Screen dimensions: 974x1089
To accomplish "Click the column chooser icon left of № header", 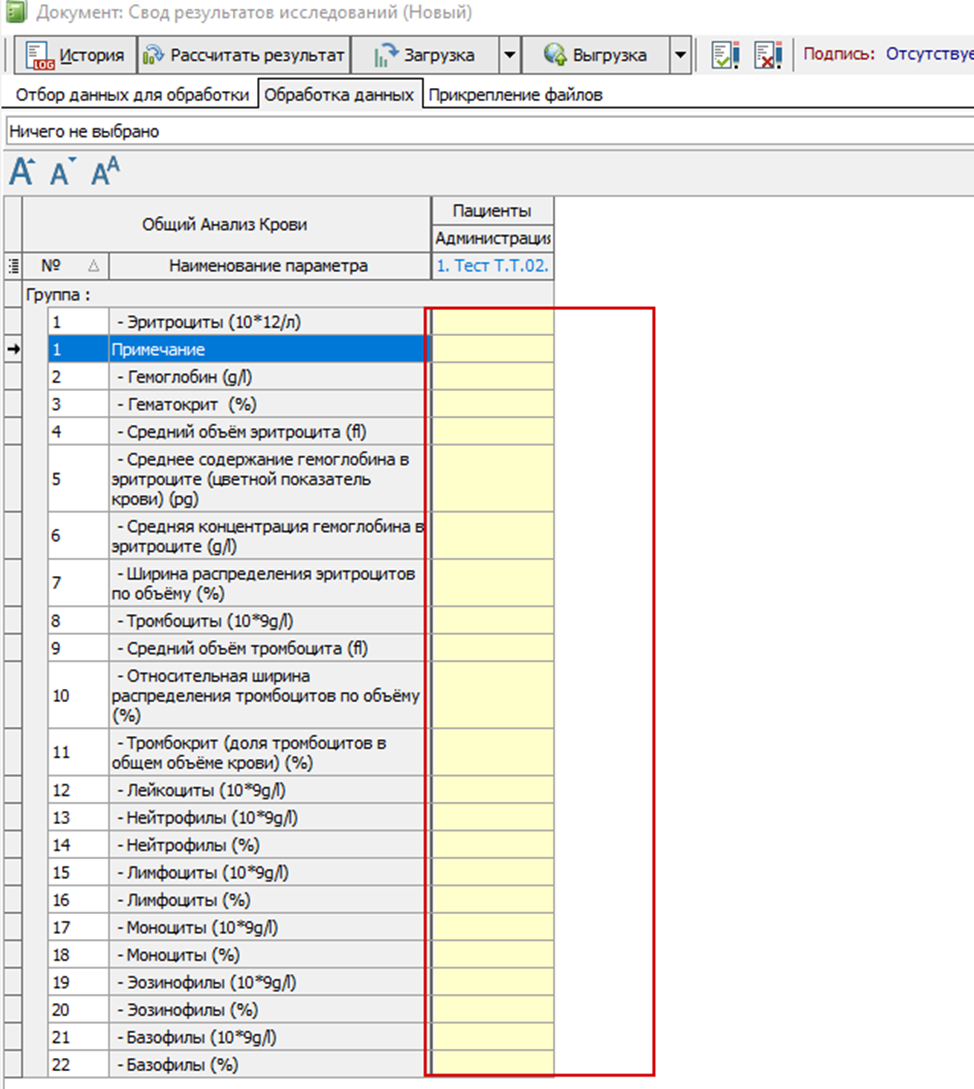I will [x=13, y=266].
